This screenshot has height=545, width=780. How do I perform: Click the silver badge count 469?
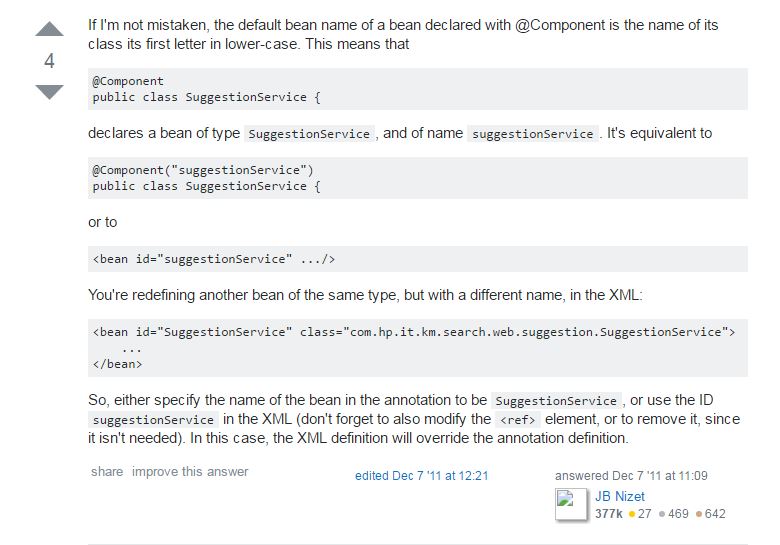pos(674,514)
